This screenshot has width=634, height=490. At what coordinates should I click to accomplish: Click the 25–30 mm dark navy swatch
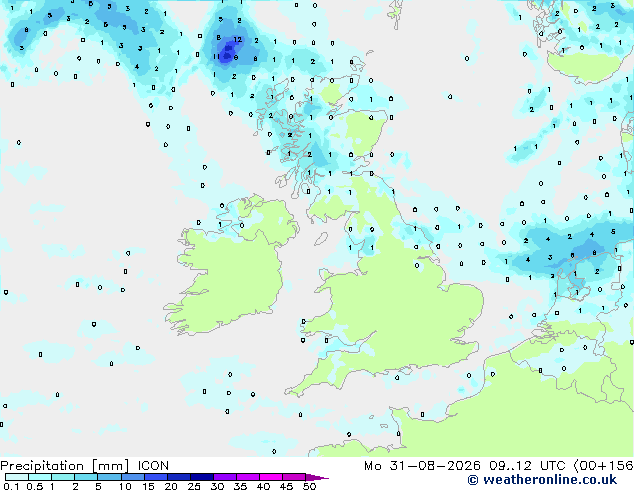(x=202, y=477)
